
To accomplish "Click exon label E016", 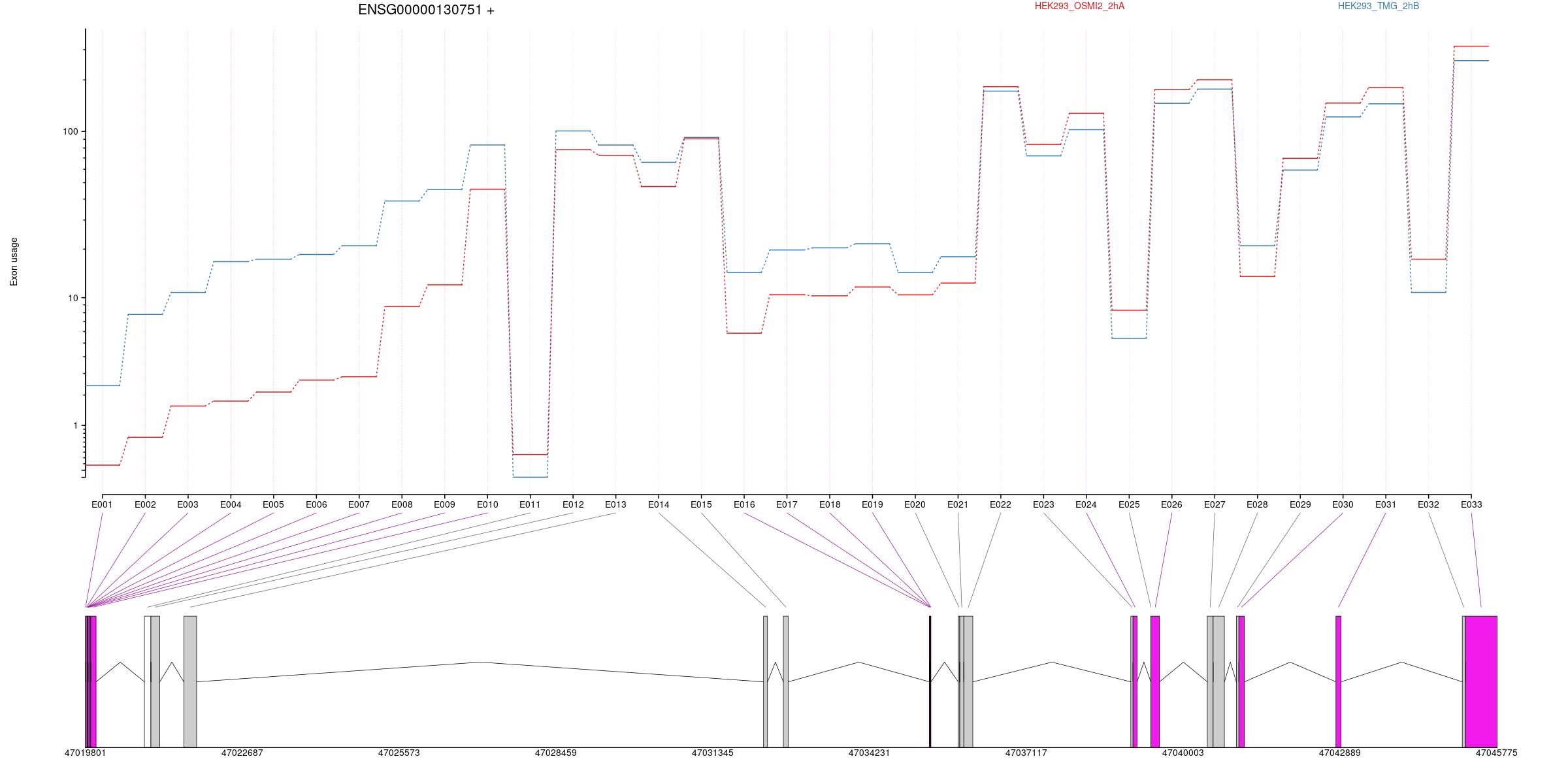I will [744, 504].
